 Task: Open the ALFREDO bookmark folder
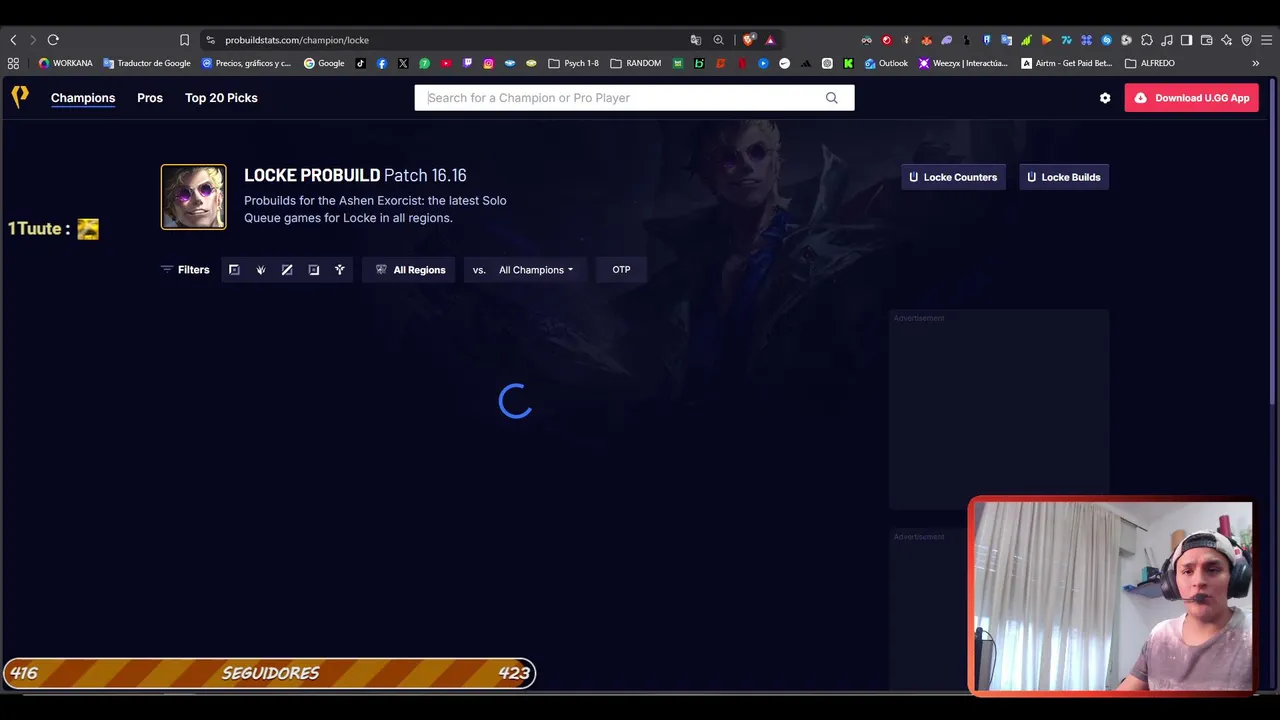click(x=1150, y=63)
